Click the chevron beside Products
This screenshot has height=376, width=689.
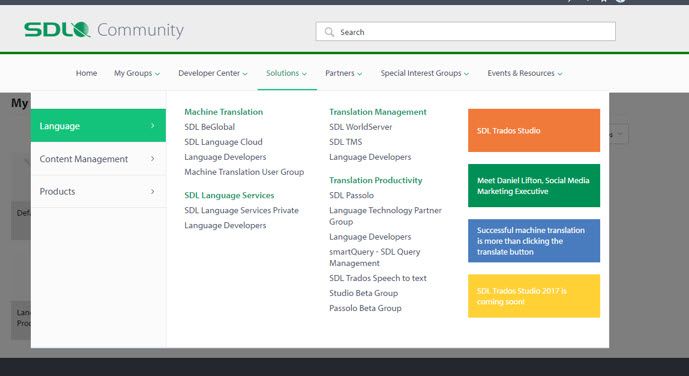[x=152, y=192]
